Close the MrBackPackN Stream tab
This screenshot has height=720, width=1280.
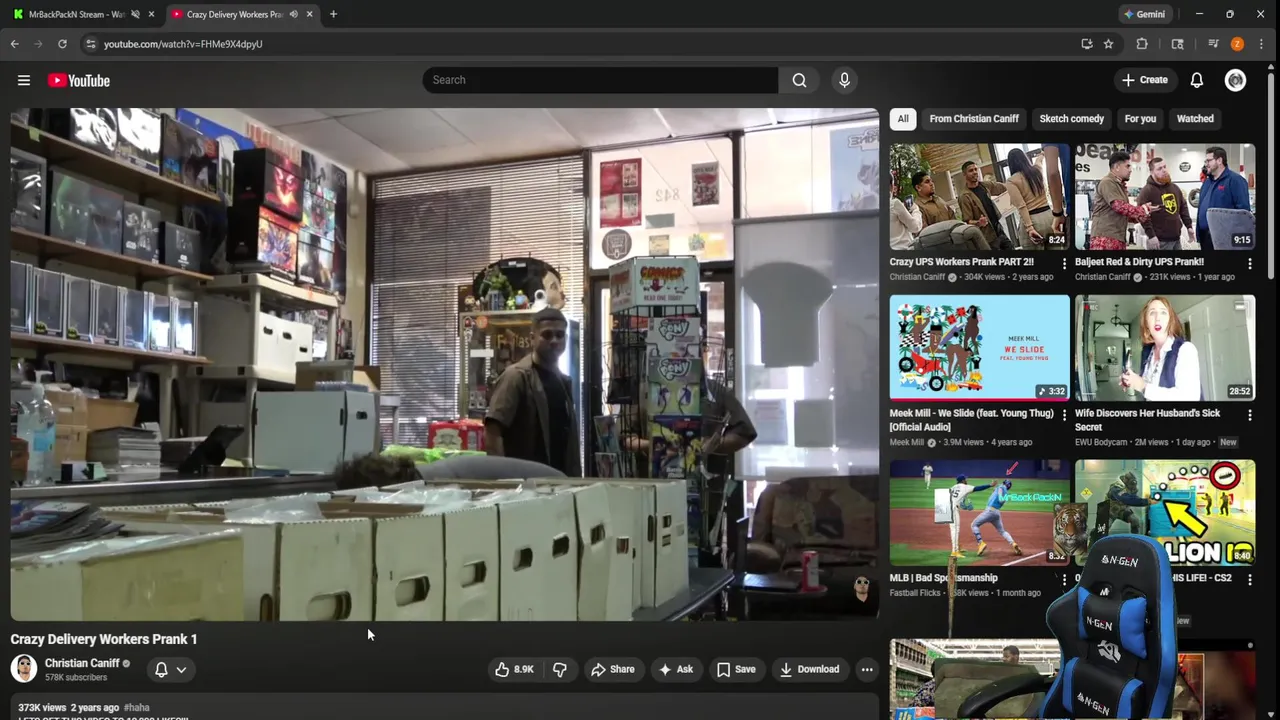151,14
